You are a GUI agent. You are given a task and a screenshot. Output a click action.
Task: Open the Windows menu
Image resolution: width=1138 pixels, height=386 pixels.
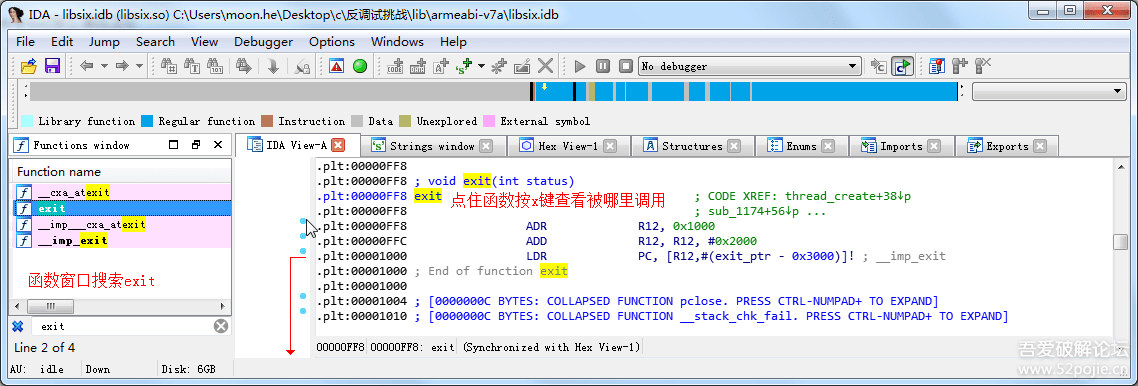(x=397, y=41)
